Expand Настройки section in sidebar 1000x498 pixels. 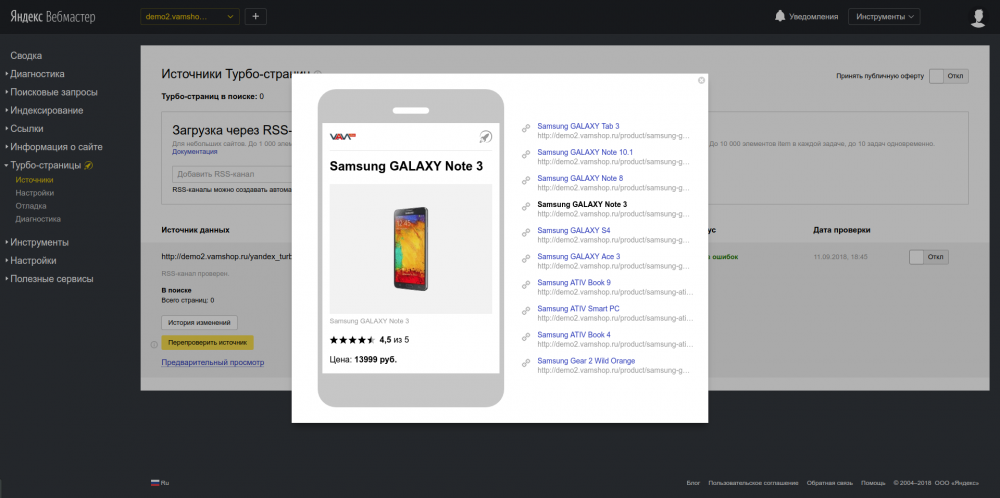[x=33, y=261]
